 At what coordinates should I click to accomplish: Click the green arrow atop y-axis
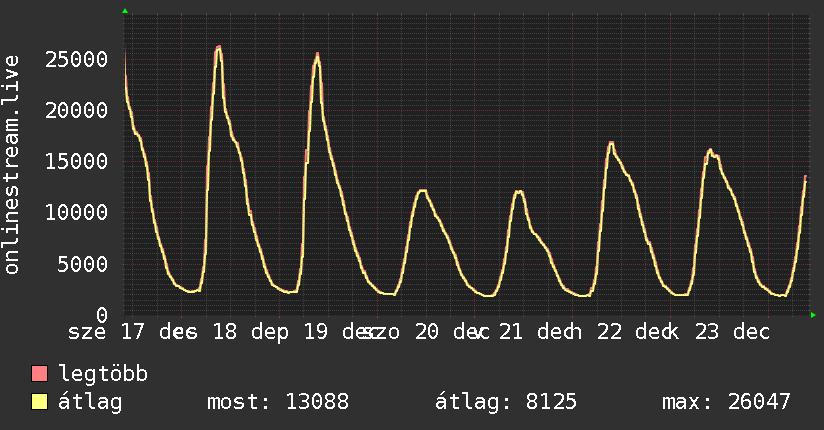coord(125,11)
